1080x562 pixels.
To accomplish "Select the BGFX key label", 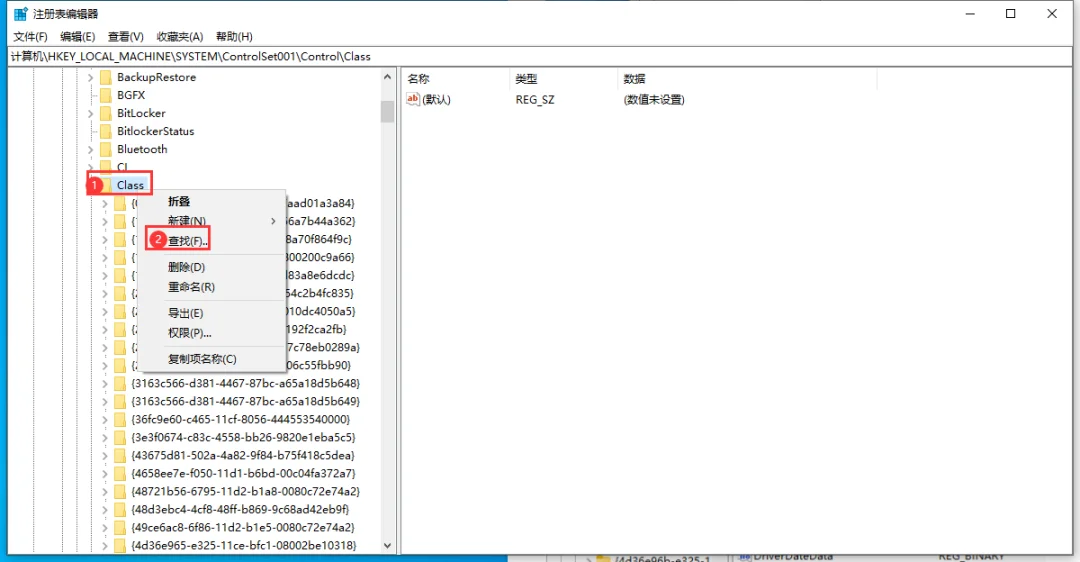I will pos(131,95).
